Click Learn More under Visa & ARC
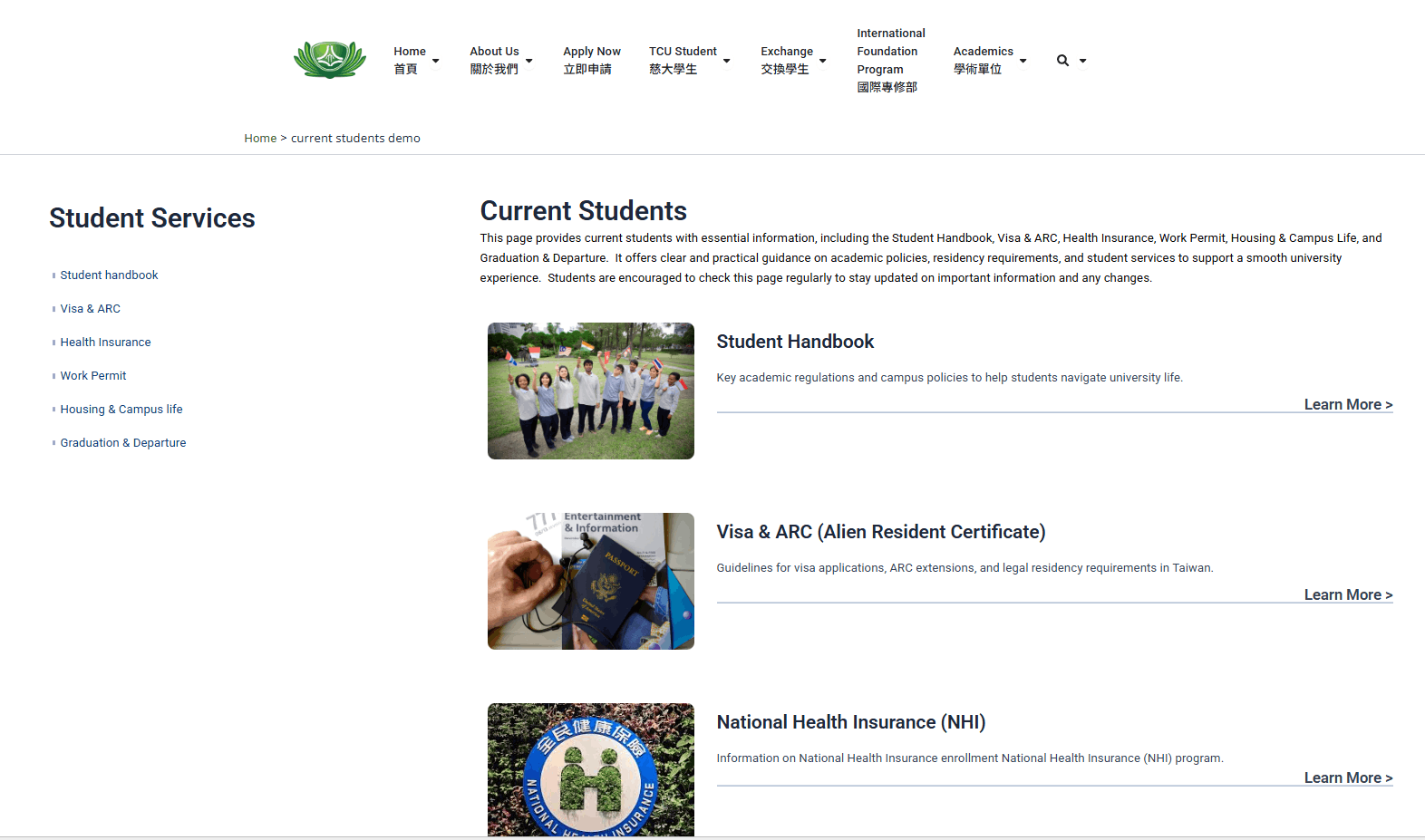 pos(1348,594)
